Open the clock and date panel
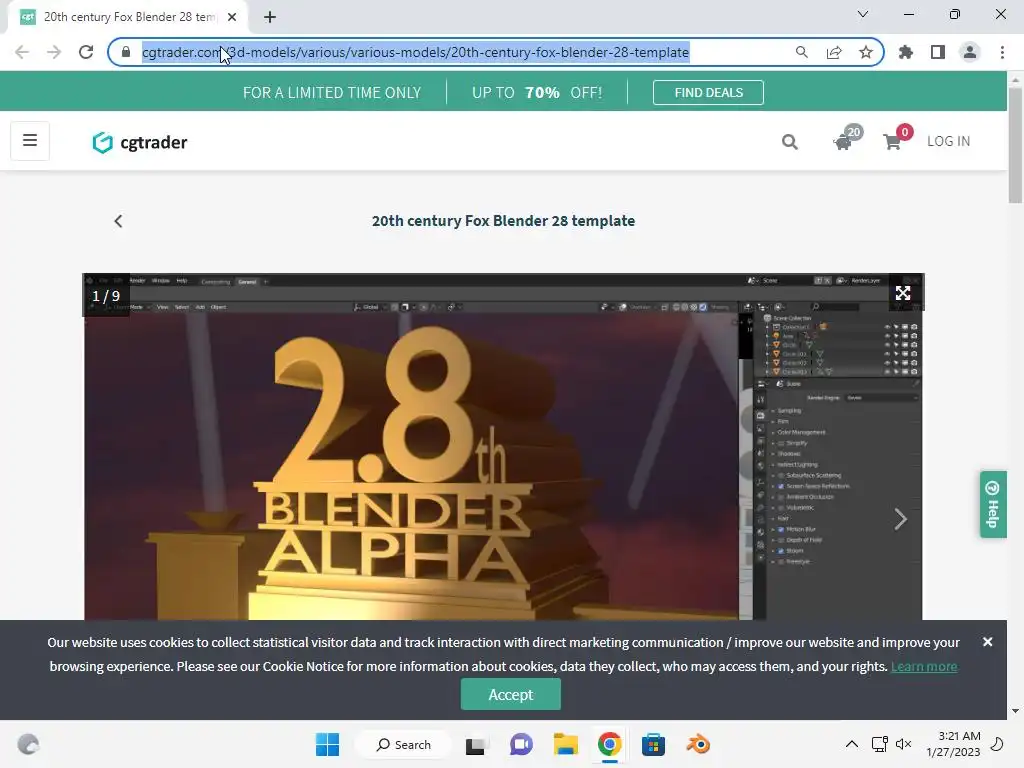This screenshot has width=1024, height=768. 953,744
